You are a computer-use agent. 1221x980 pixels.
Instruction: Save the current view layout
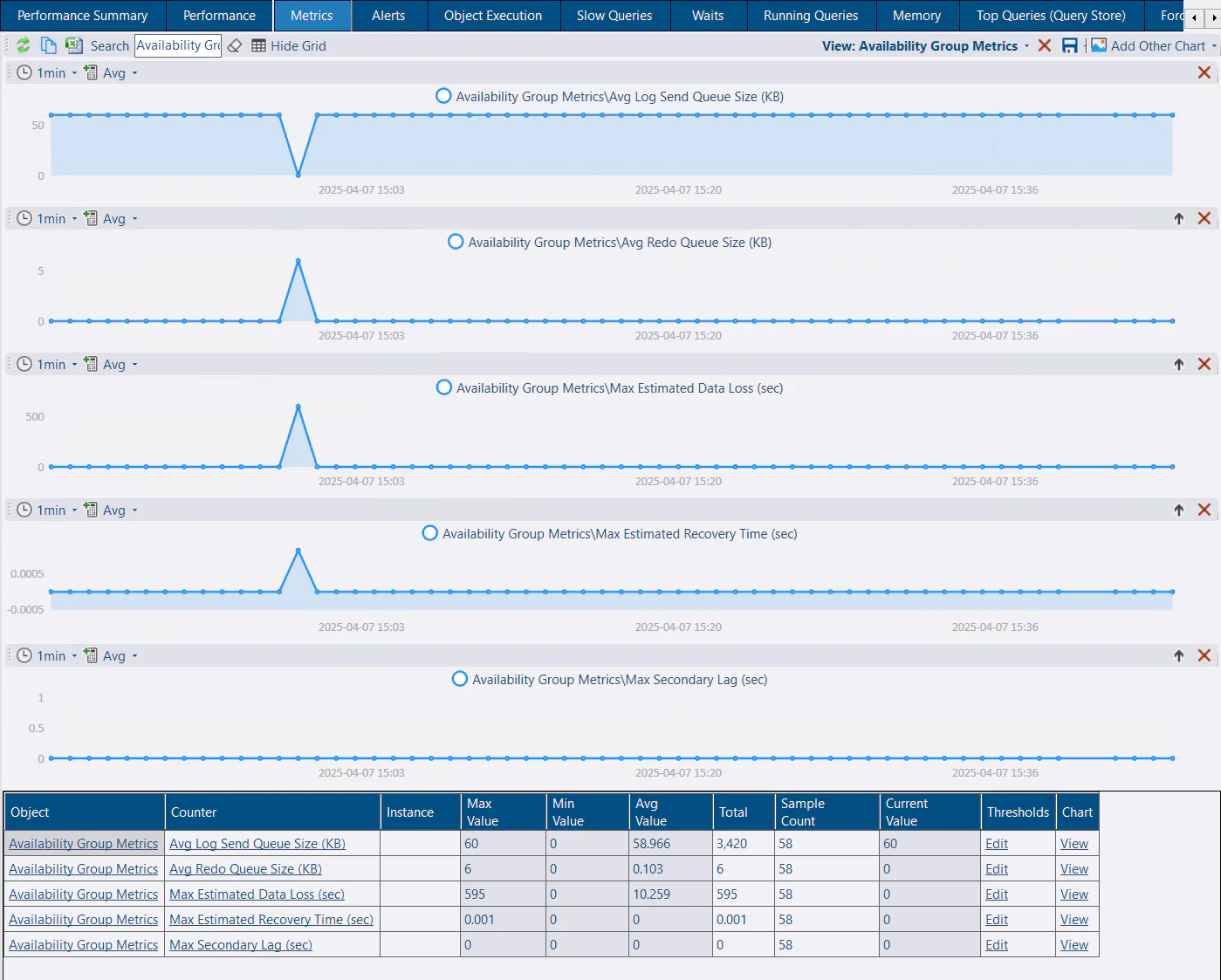(x=1070, y=45)
